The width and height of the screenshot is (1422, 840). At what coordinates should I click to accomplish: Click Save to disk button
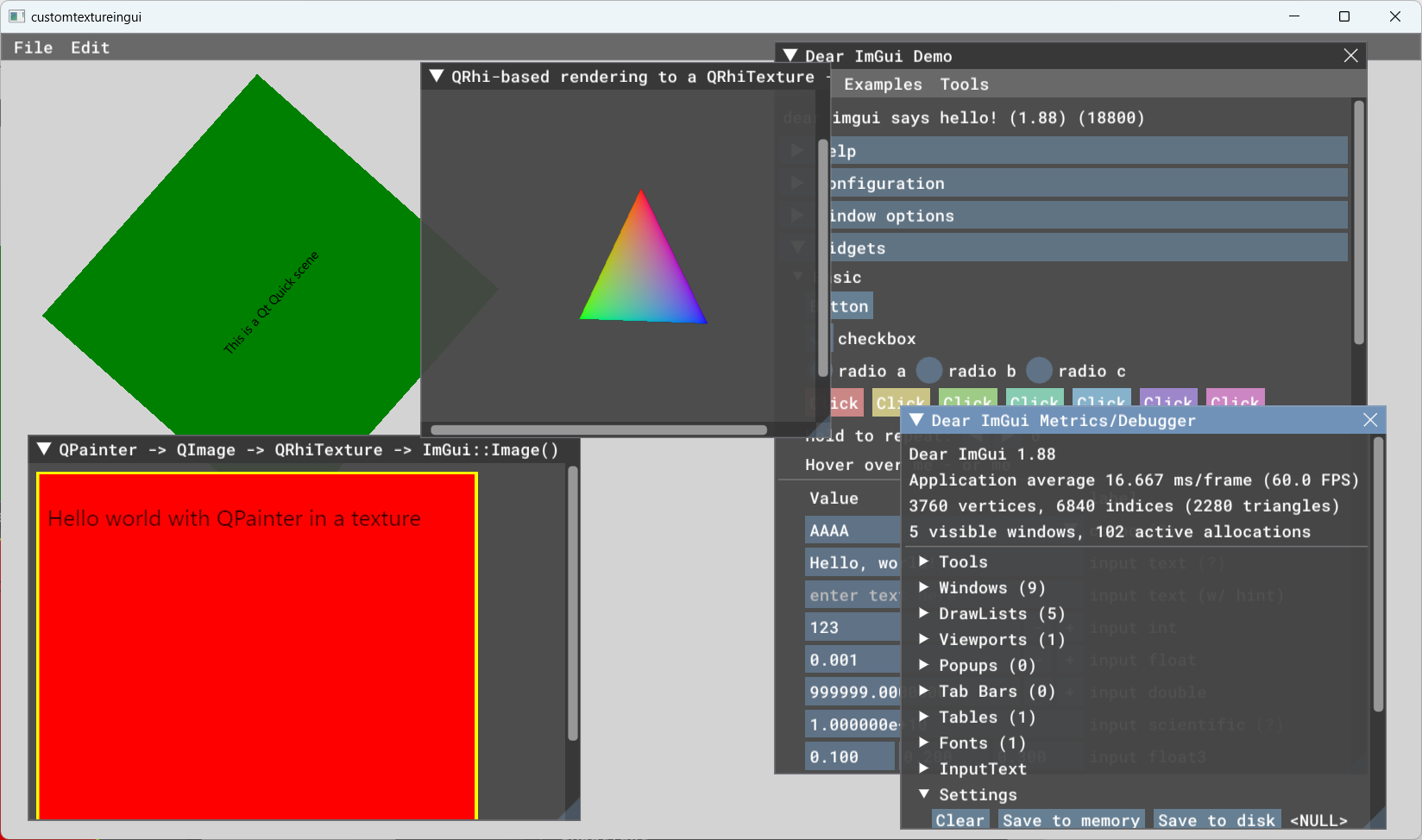[x=1217, y=819]
